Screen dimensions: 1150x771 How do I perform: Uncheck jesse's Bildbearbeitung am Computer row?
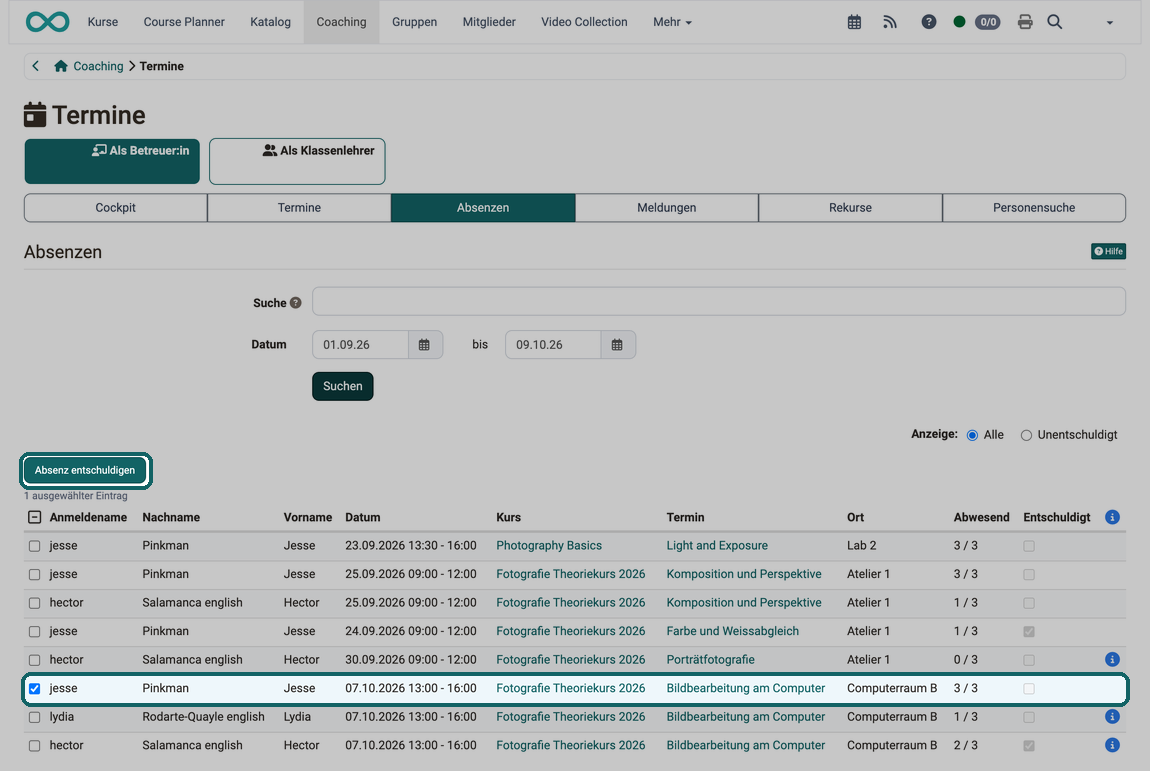(34, 688)
